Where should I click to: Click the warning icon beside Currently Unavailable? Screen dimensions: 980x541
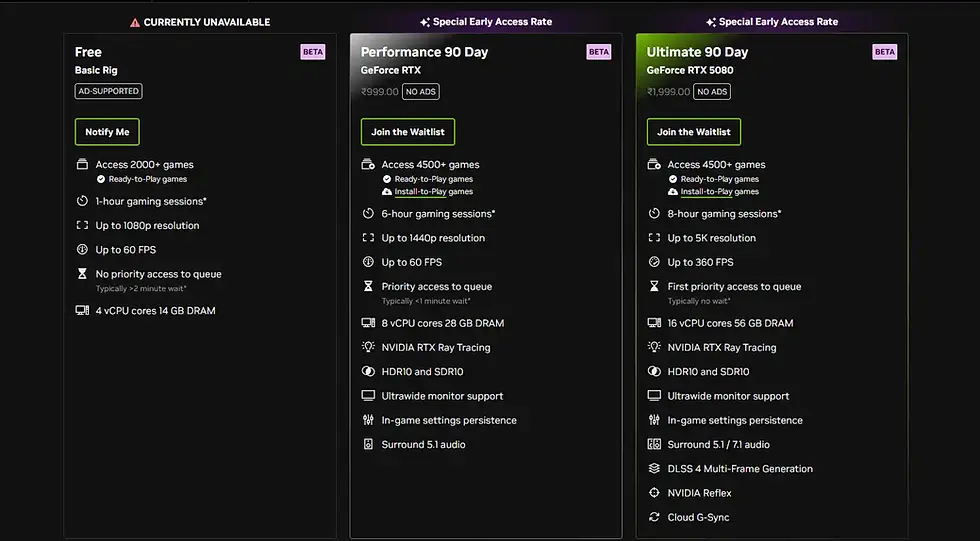point(135,22)
